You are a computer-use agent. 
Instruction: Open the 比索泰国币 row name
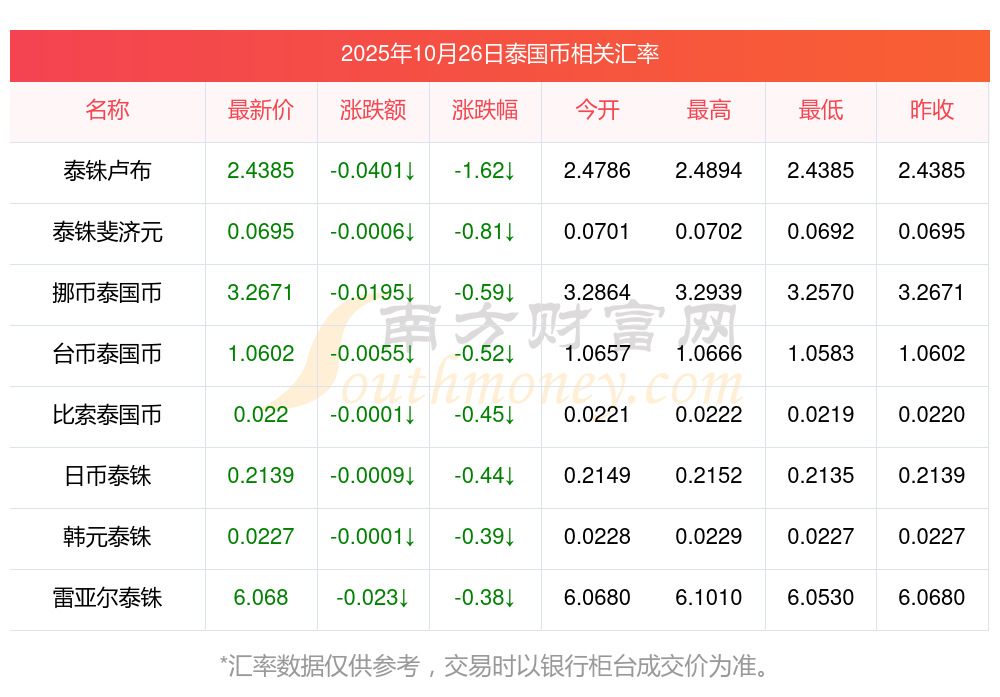click(x=107, y=415)
